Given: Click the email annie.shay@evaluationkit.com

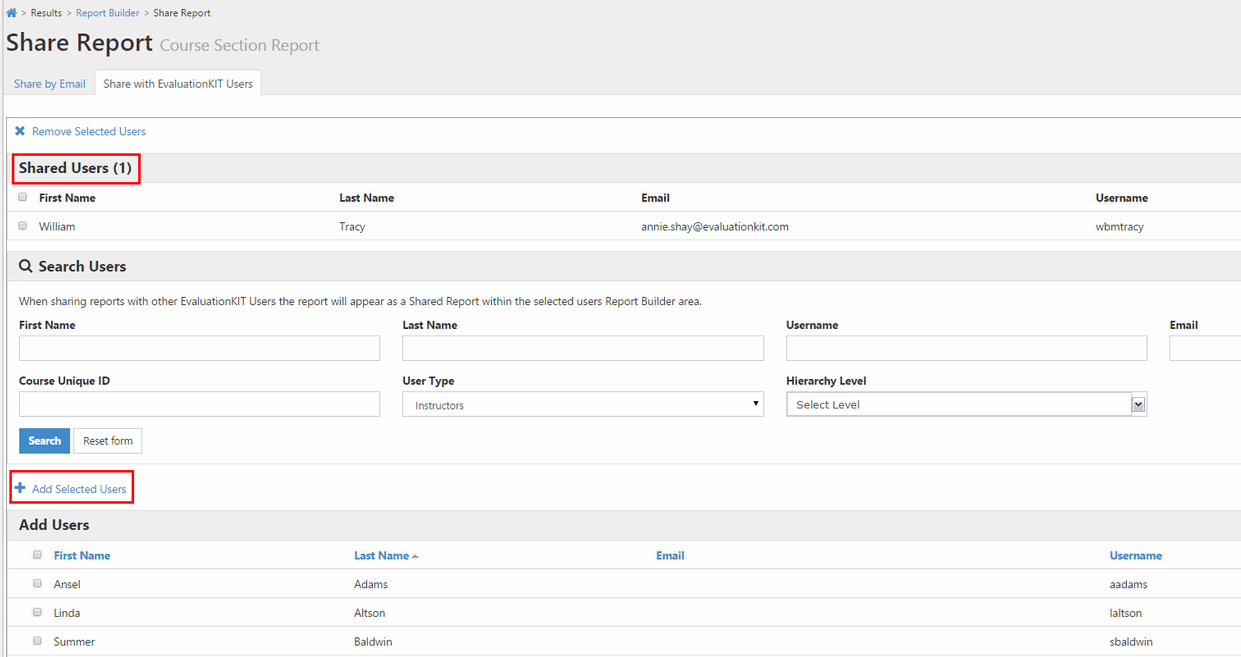Looking at the screenshot, I should tap(715, 227).
